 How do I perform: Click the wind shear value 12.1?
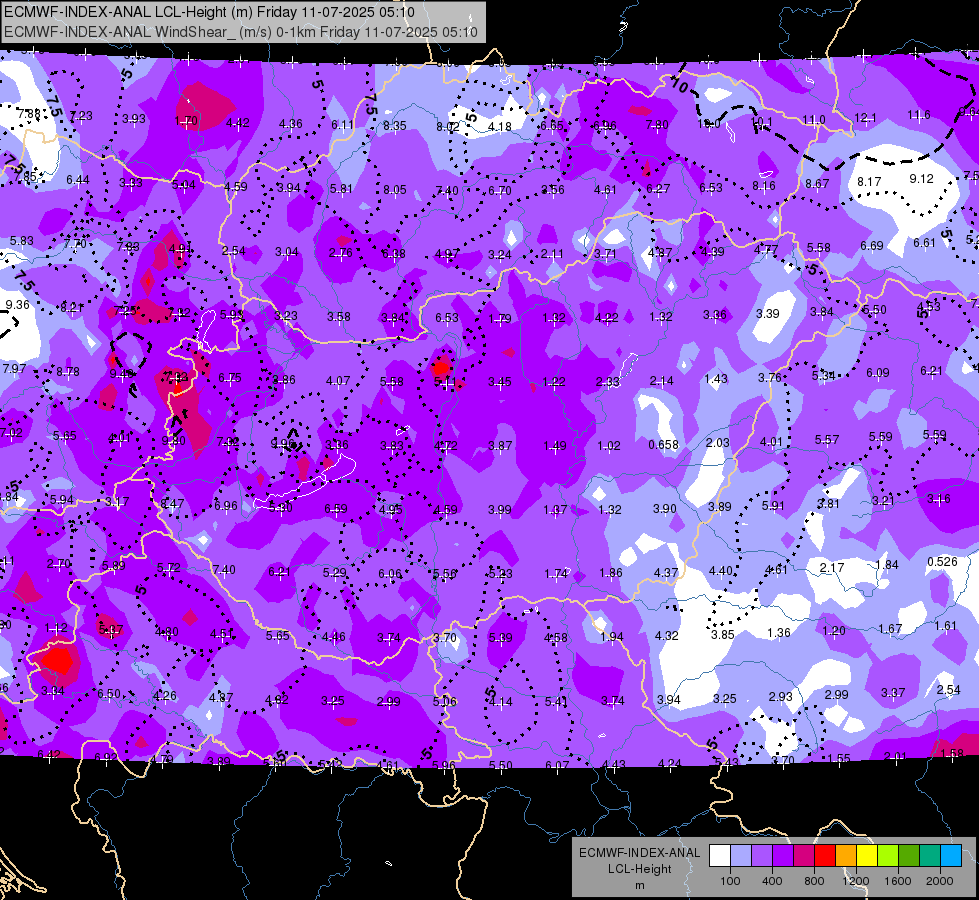pos(865,118)
